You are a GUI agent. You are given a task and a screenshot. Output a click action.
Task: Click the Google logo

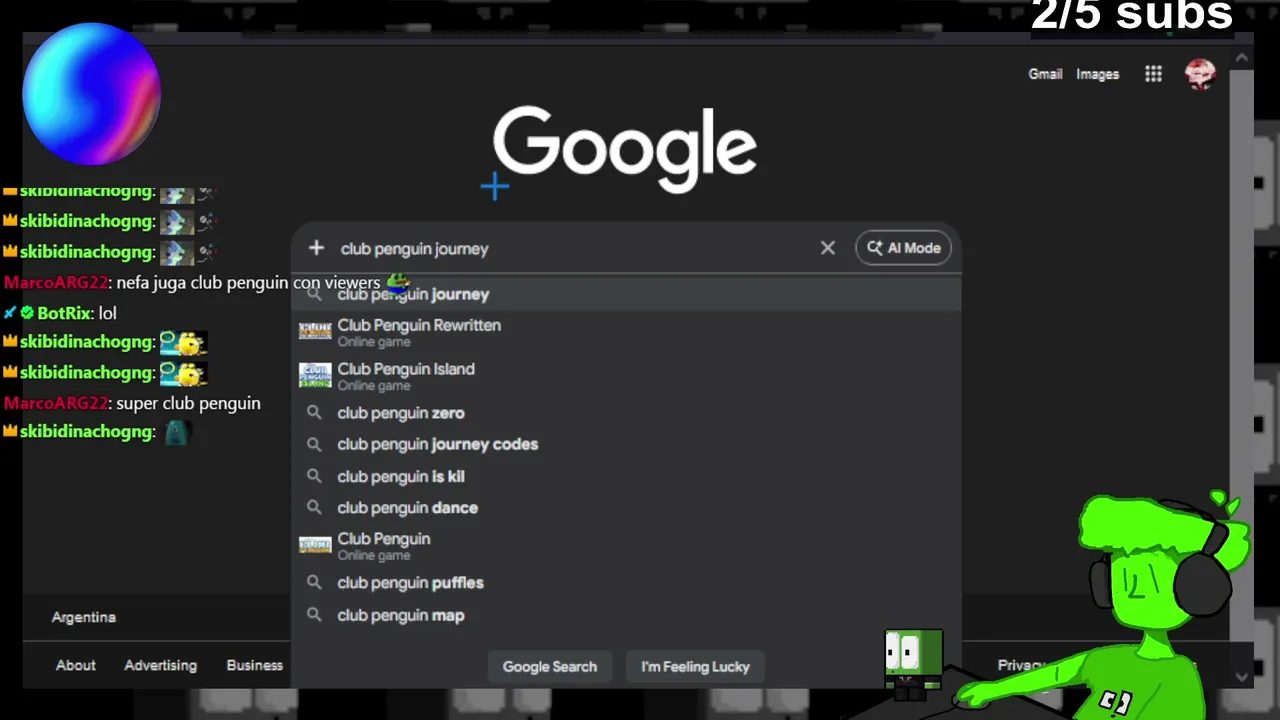point(625,150)
